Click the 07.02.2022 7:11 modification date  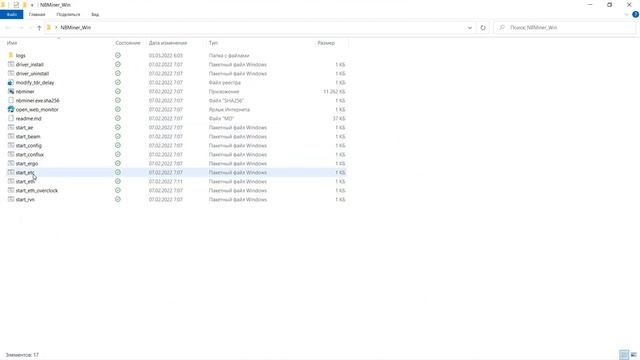click(x=166, y=181)
